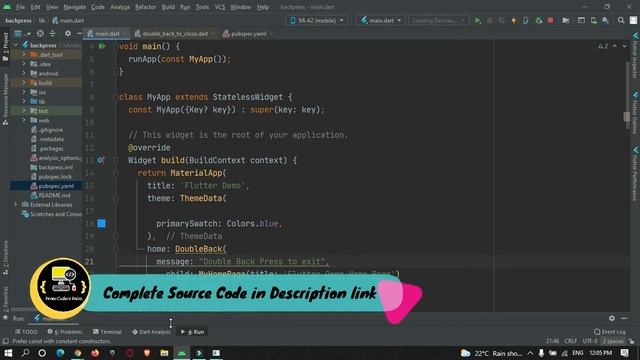
Task: Open the Event Log
Action: coord(609,332)
